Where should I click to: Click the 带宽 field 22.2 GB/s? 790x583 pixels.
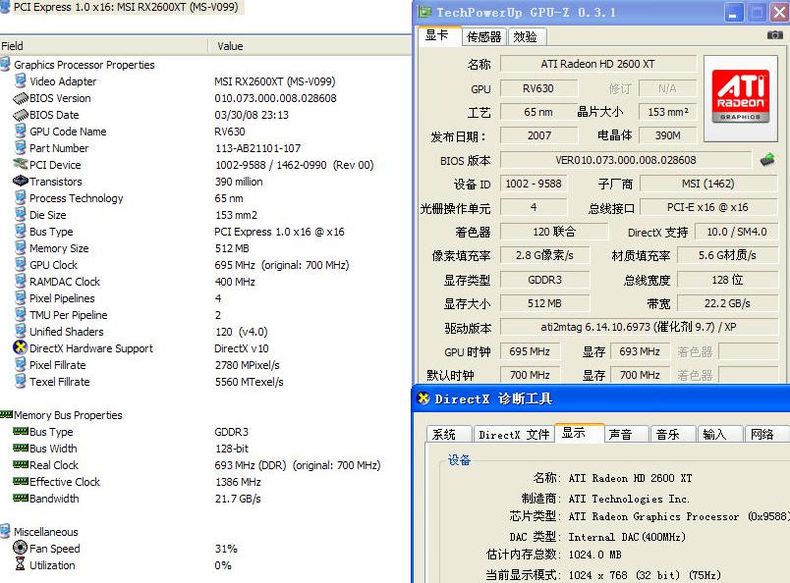(x=728, y=303)
